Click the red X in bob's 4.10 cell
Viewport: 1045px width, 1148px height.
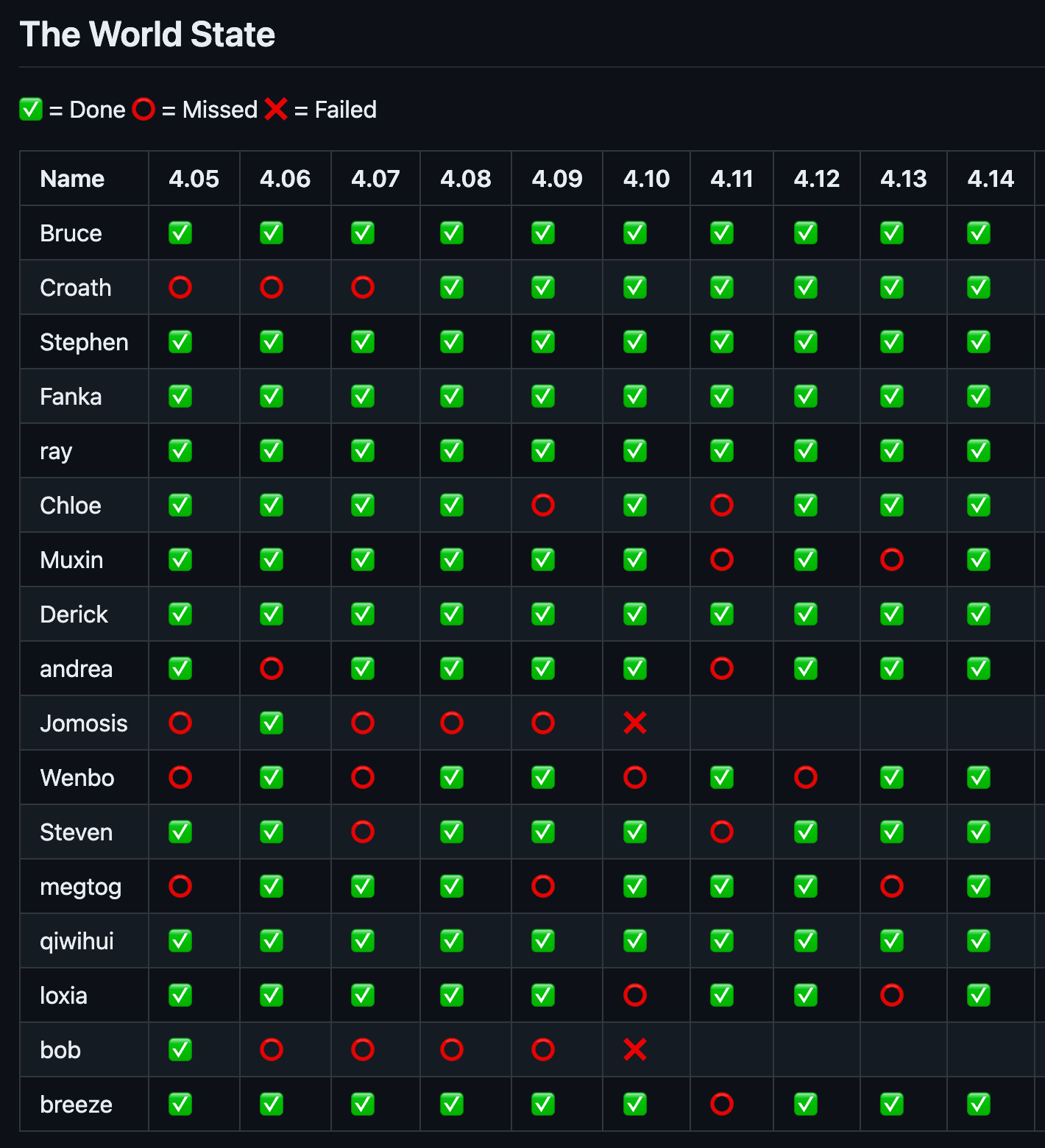(634, 1050)
